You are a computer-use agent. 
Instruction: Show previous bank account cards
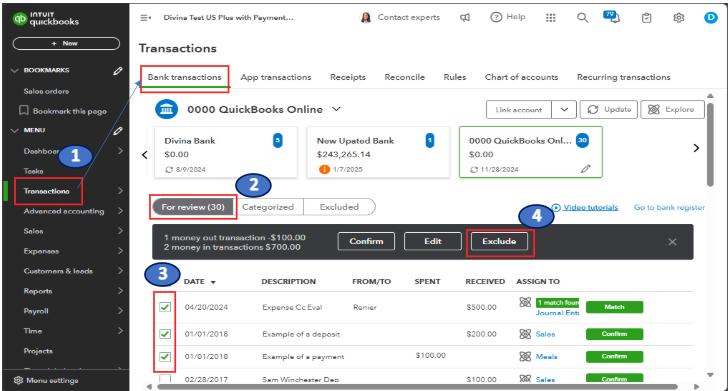[x=145, y=155]
